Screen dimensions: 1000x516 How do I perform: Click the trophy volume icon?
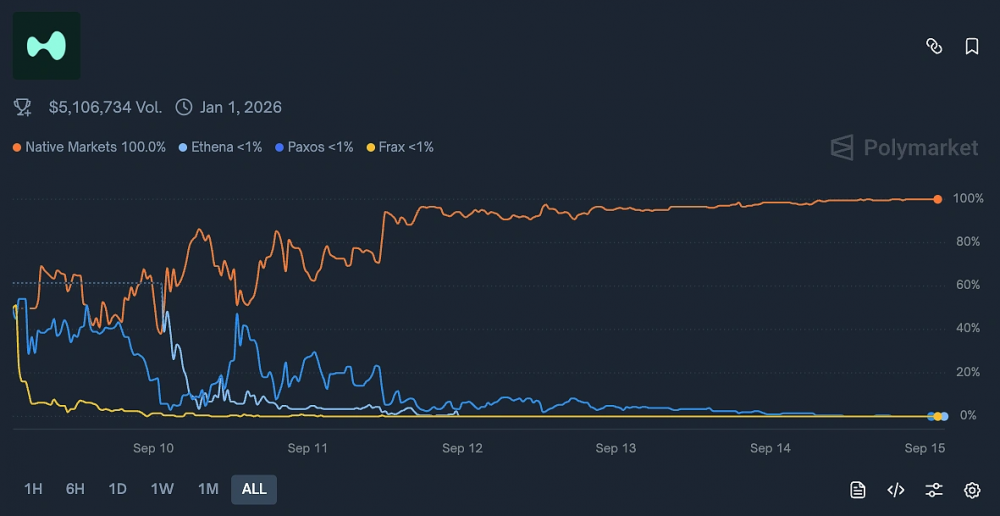pos(22,107)
